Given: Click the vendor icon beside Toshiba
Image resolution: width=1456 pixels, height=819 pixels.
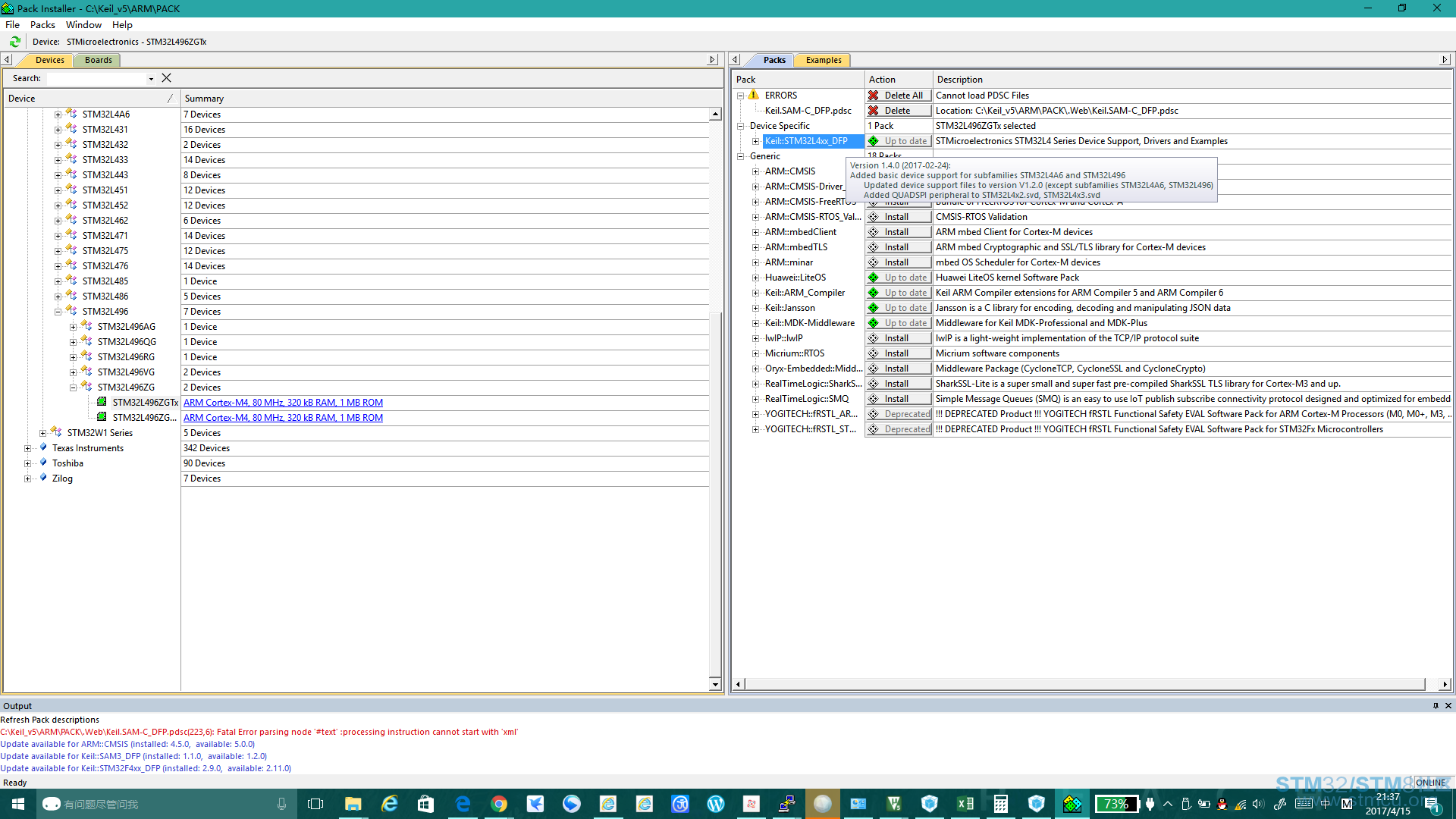Looking at the screenshot, I should 43,463.
